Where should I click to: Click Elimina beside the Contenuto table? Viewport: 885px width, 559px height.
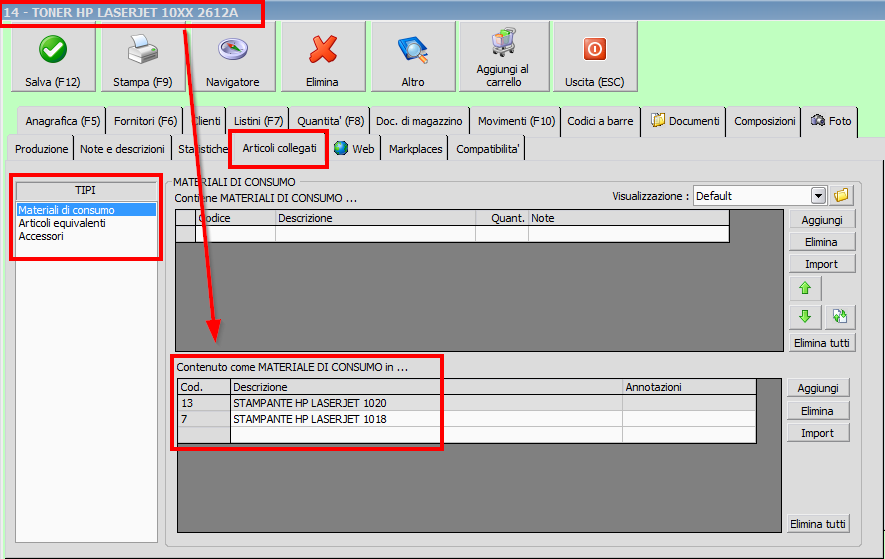818,410
